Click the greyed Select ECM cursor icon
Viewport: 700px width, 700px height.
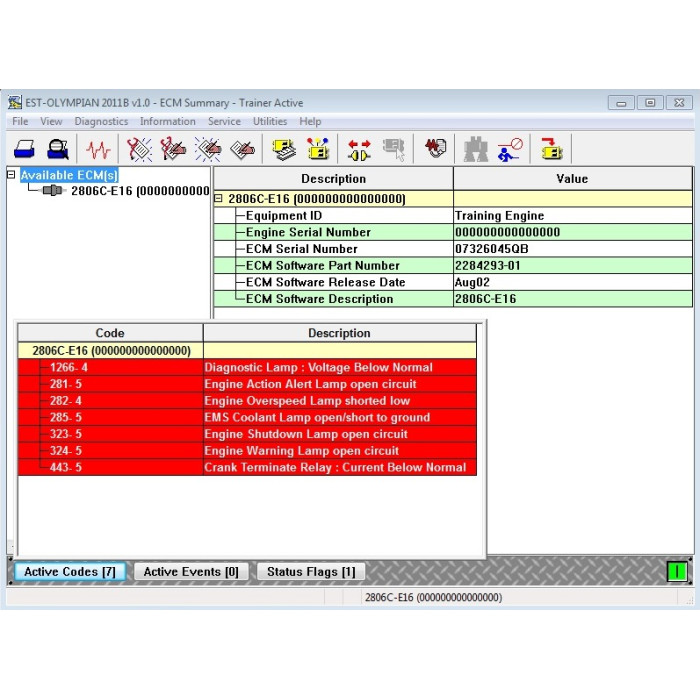click(x=394, y=149)
